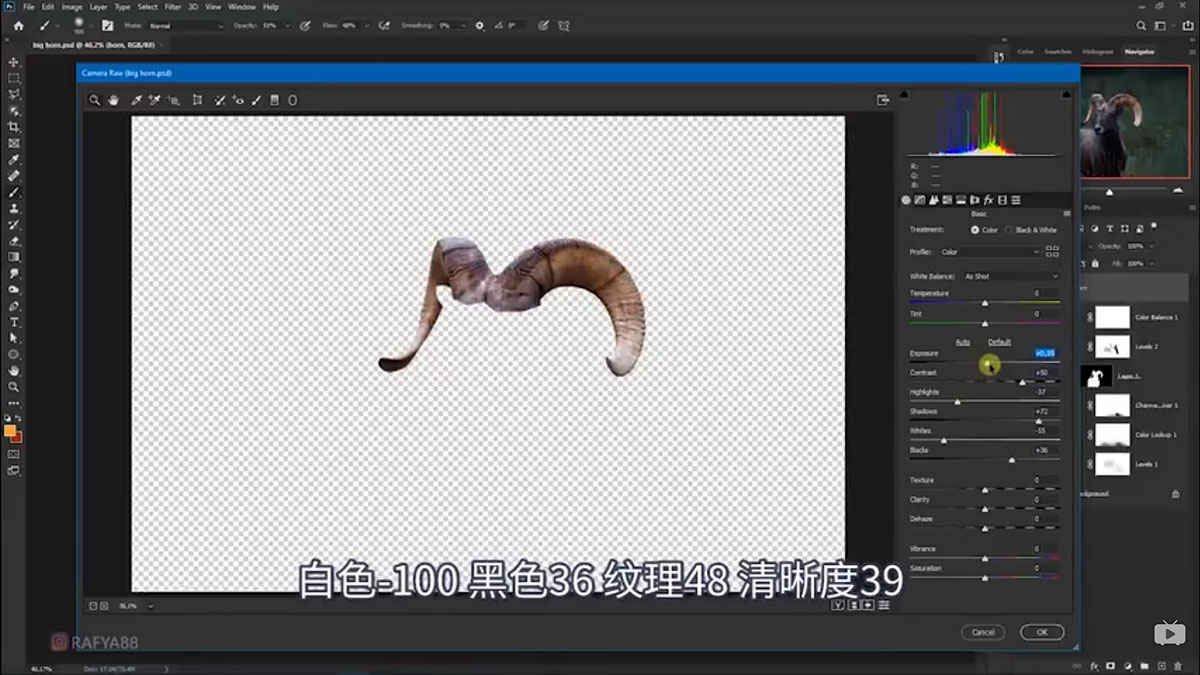Image resolution: width=1200 pixels, height=675 pixels.
Task: Open the Detail panel icon
Action: pos(932,200)
